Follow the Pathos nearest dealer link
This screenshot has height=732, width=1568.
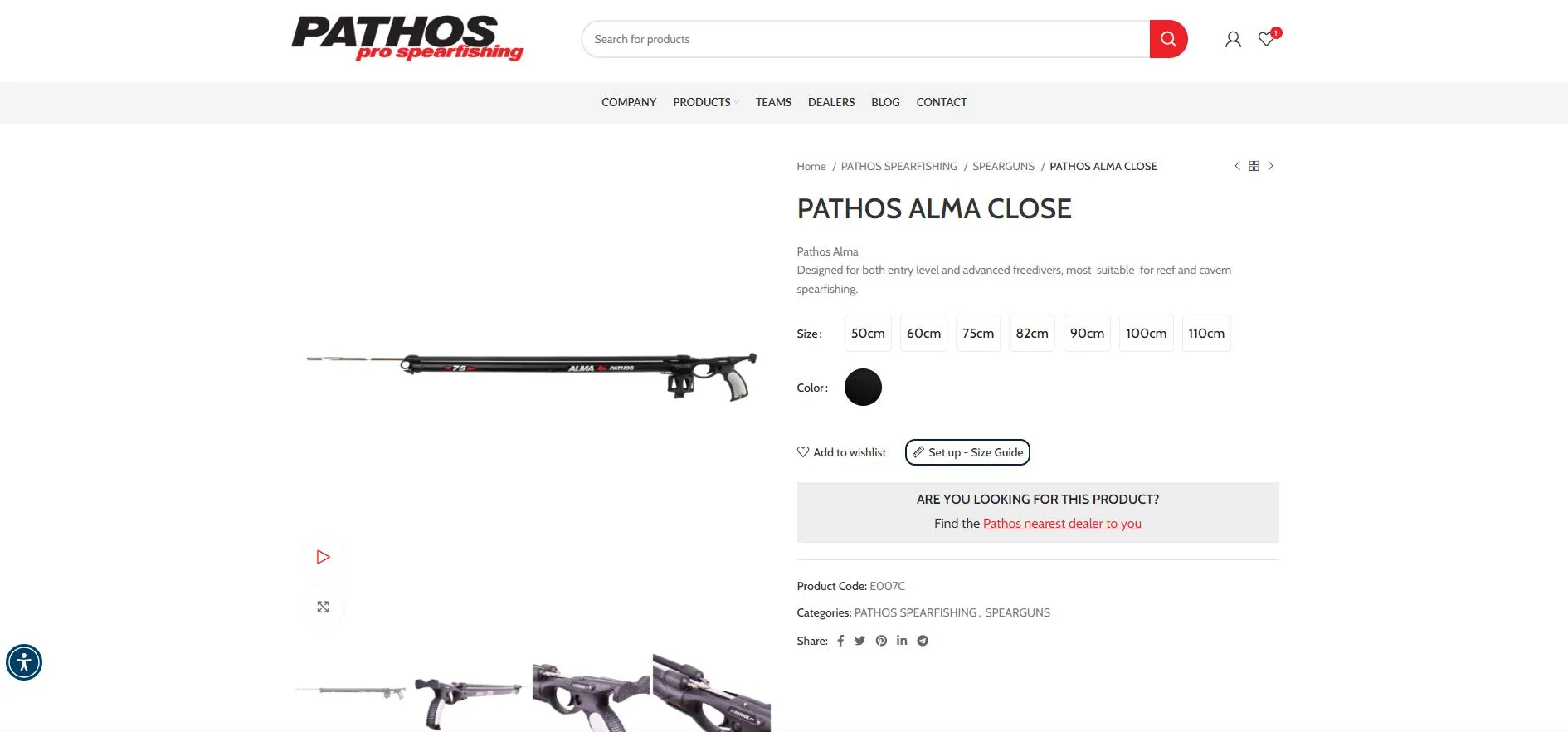(x=1062, y=524)
